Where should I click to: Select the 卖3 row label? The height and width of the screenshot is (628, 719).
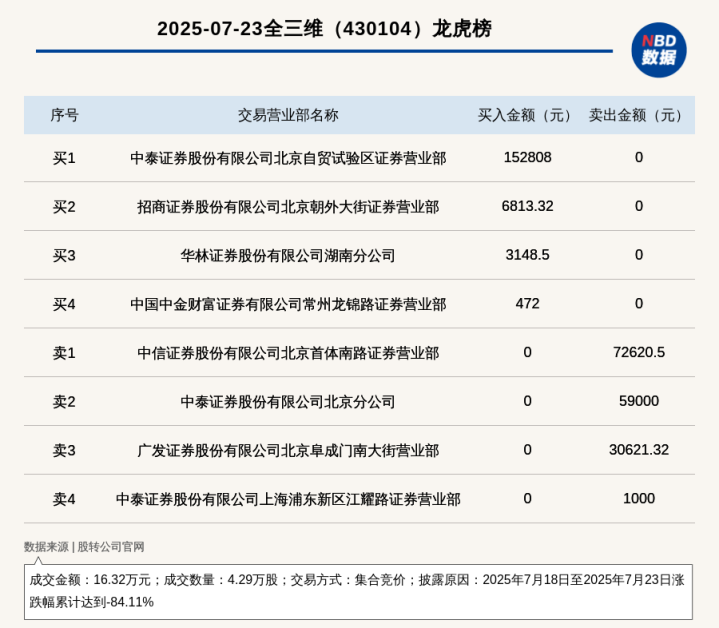click(64, 451)
